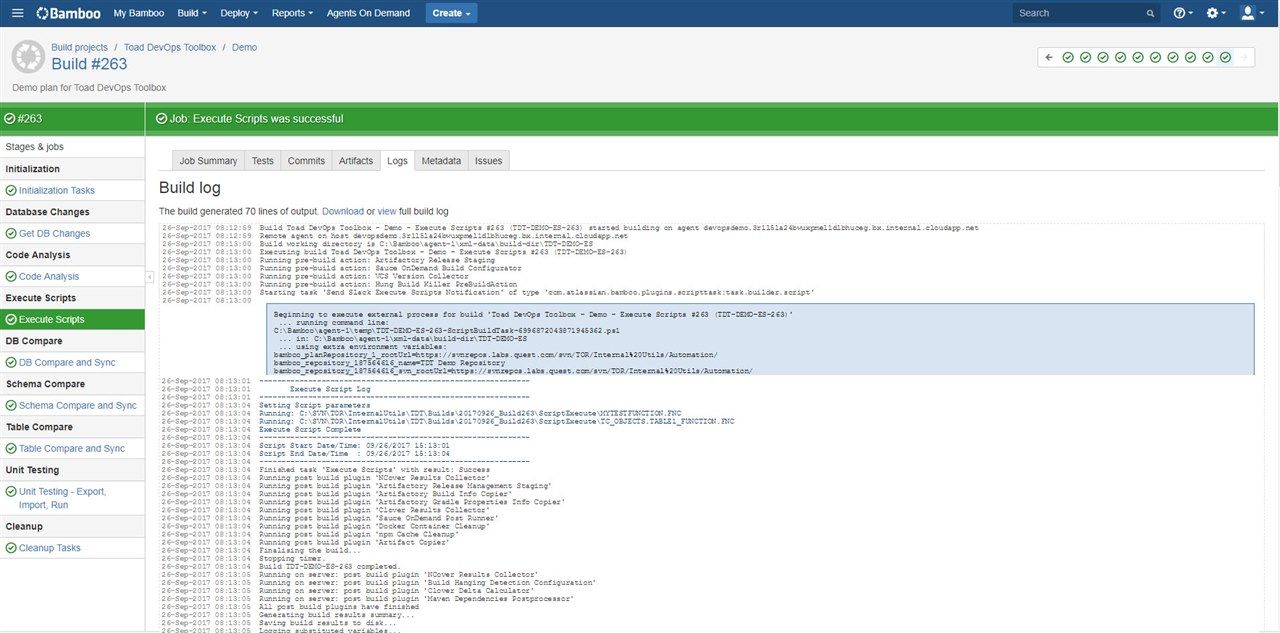The width and height of the screenshot is (1280, 633).
Task: Expand the Deploy dropdown menu
Action: pos(239,13)
